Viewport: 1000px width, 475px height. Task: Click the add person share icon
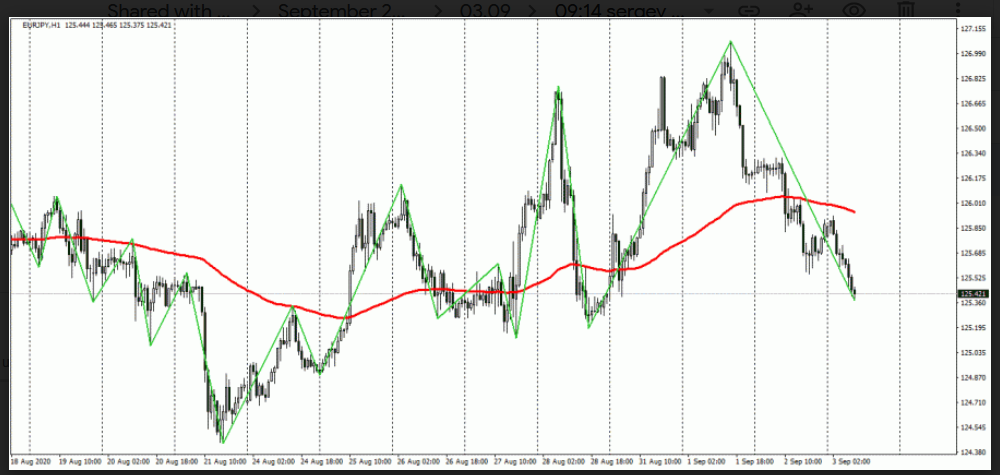(x=801, y=10)
